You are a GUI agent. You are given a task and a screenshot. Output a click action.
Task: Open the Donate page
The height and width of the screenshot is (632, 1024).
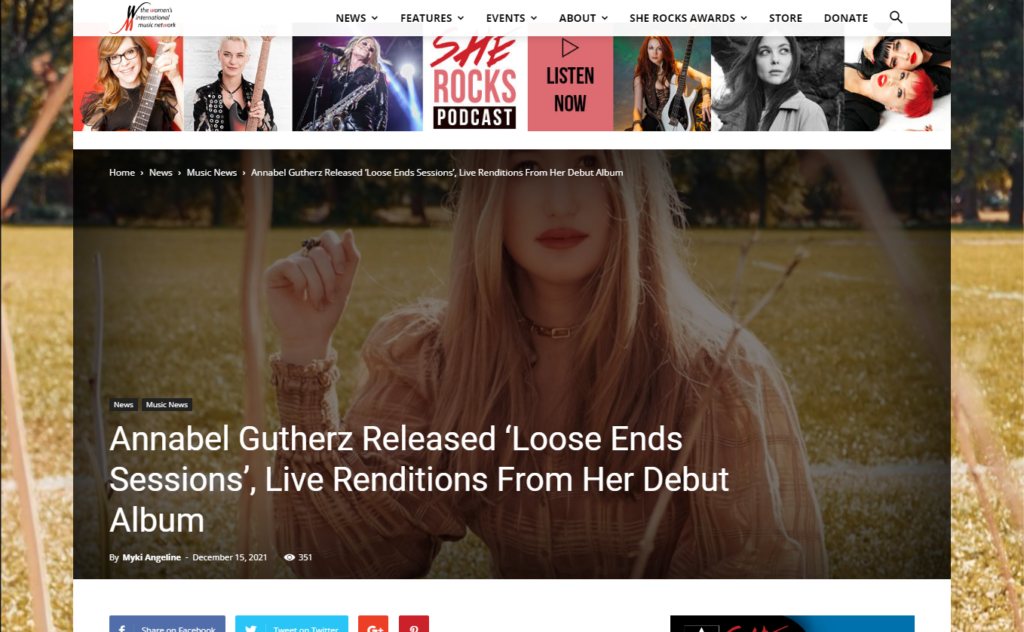(x=846, y=18)
